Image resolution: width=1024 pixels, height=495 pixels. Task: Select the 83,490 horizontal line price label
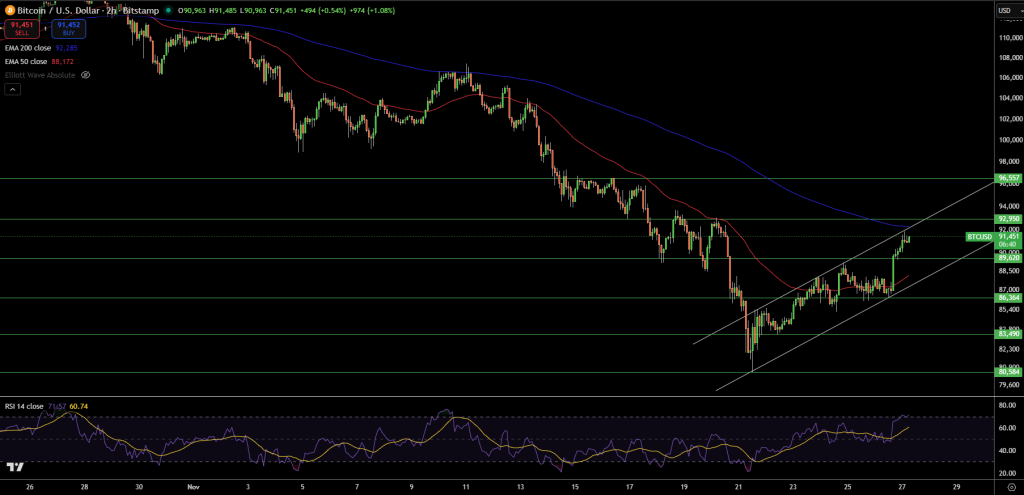(1006, 334)
